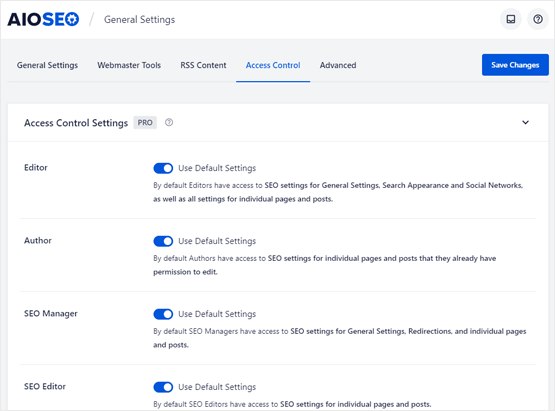This screenshot has width=555, height=411.
Task: Open the Webmaster Tools tab
Action: click(x=129, y=65)
